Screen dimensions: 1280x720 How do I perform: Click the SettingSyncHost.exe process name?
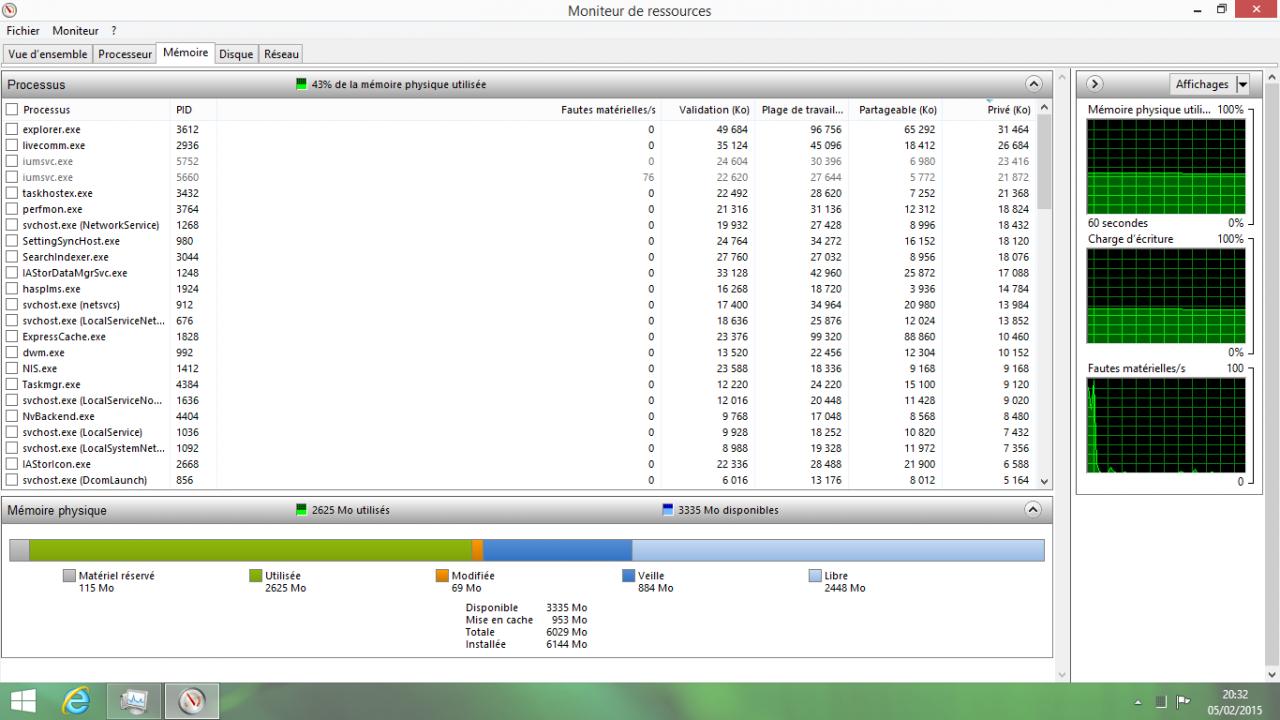(71, 241)
